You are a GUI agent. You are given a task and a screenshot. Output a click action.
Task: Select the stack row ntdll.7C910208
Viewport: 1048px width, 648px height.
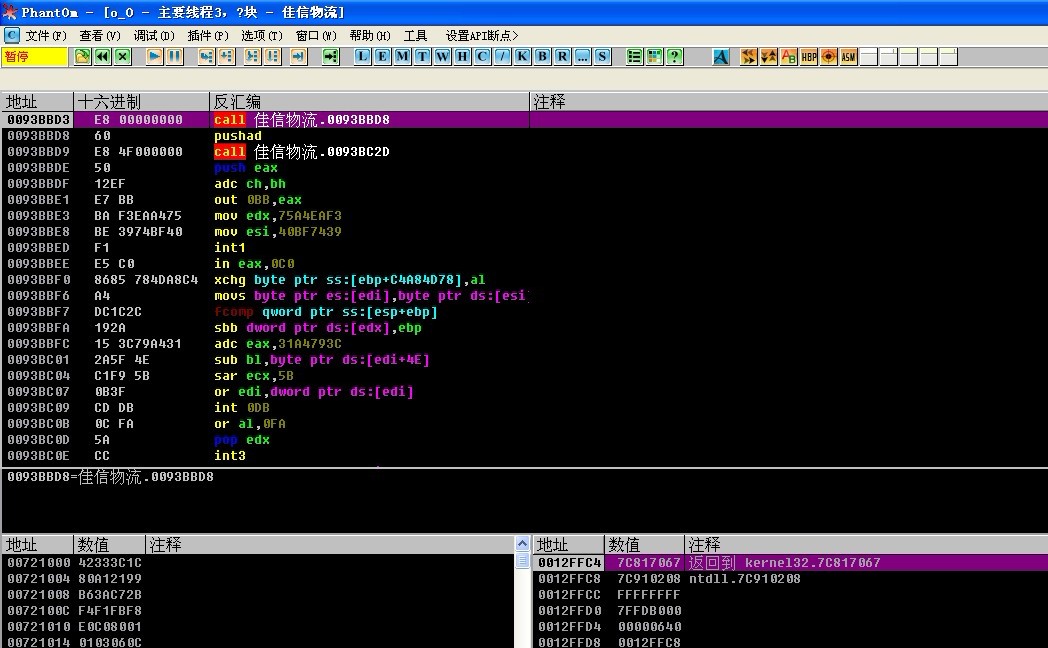[x=790, y=579]
